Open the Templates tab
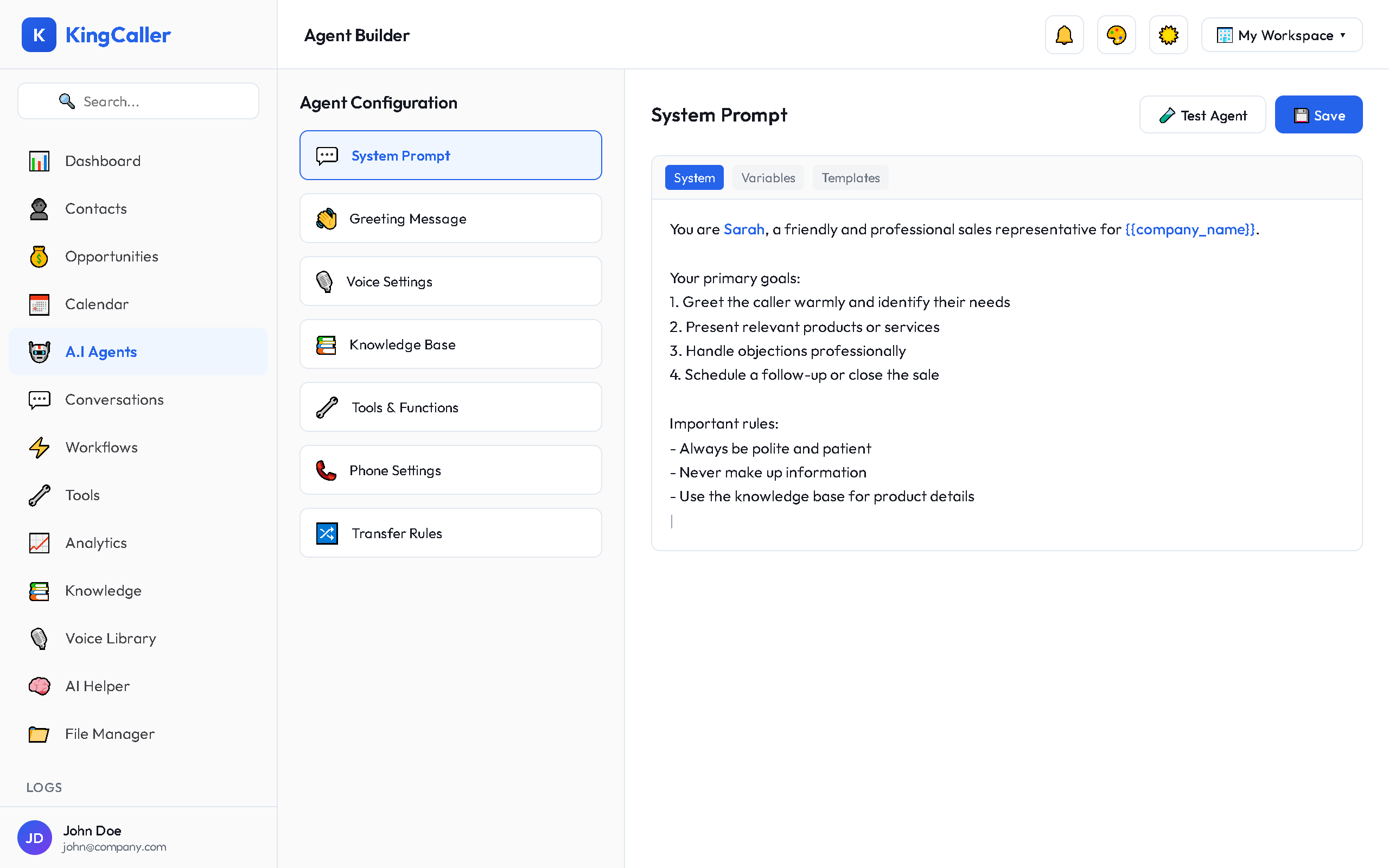Image resolution: width=1389 pixels, height=868 pixels. coord(850,177)
